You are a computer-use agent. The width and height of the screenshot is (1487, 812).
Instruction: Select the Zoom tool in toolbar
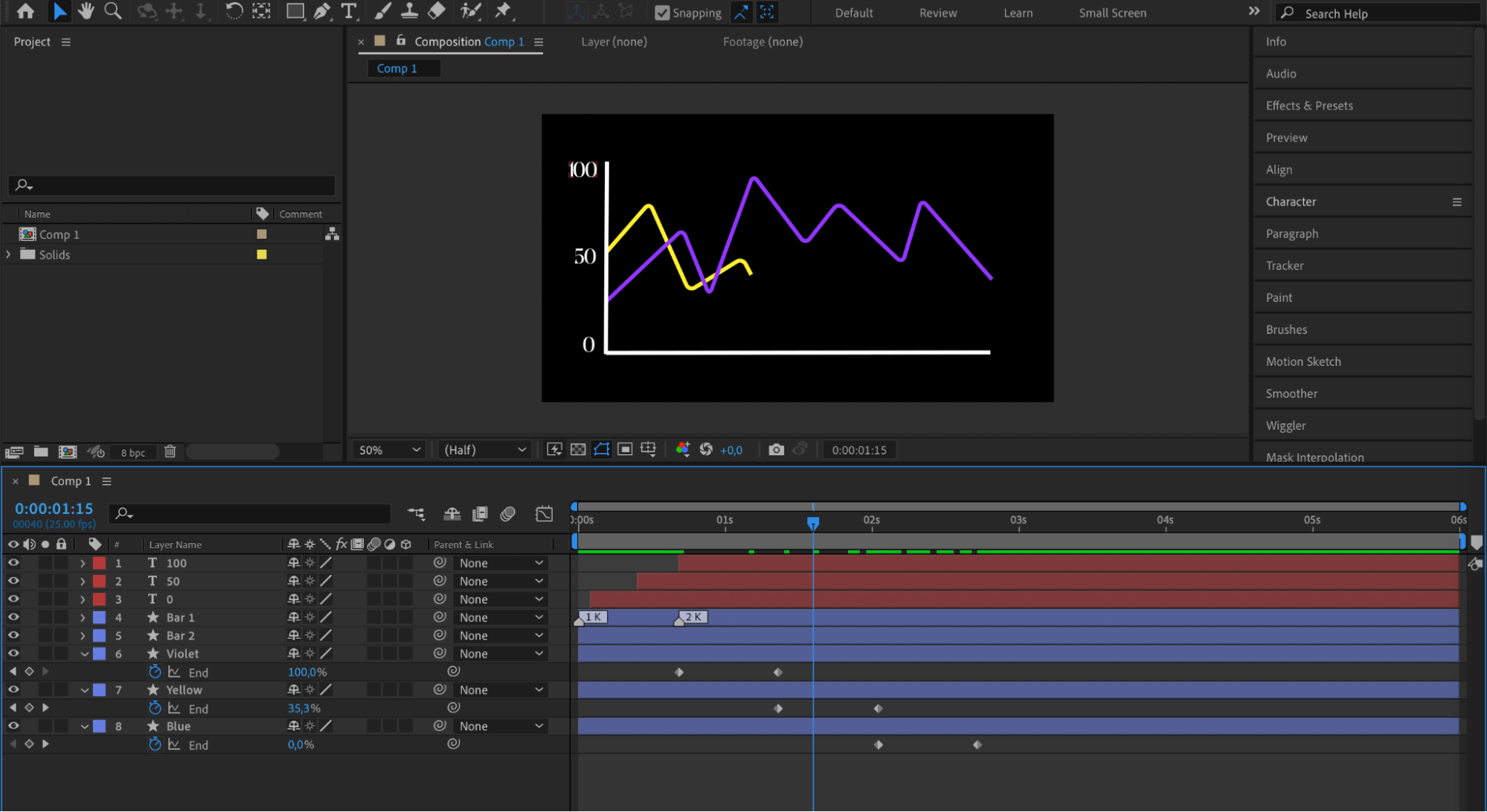coord(112,11)
